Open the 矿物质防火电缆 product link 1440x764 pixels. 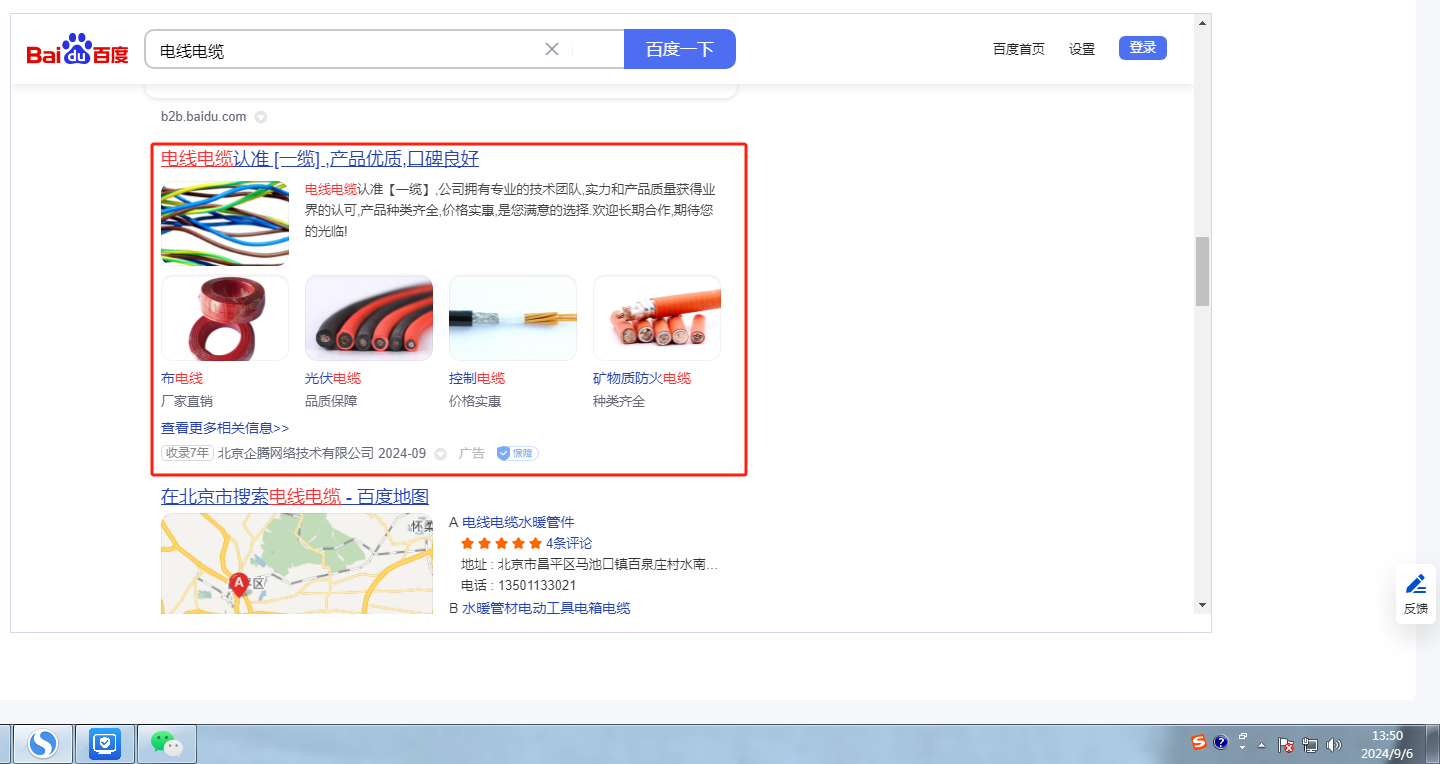tap(642, 378)
